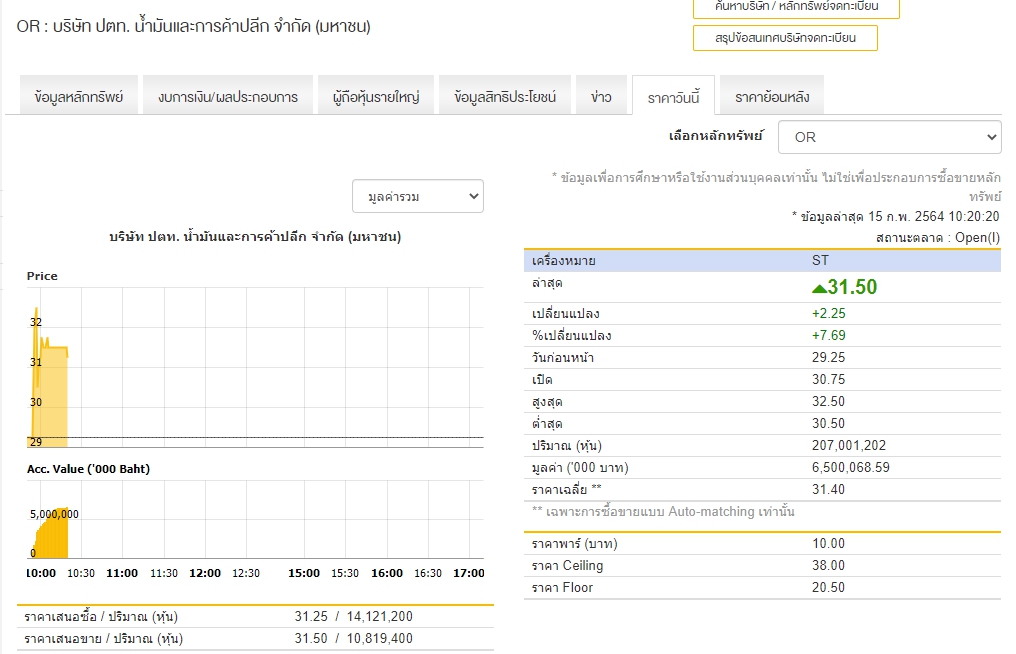Click the ราคา Floor label

click(562, 587)
